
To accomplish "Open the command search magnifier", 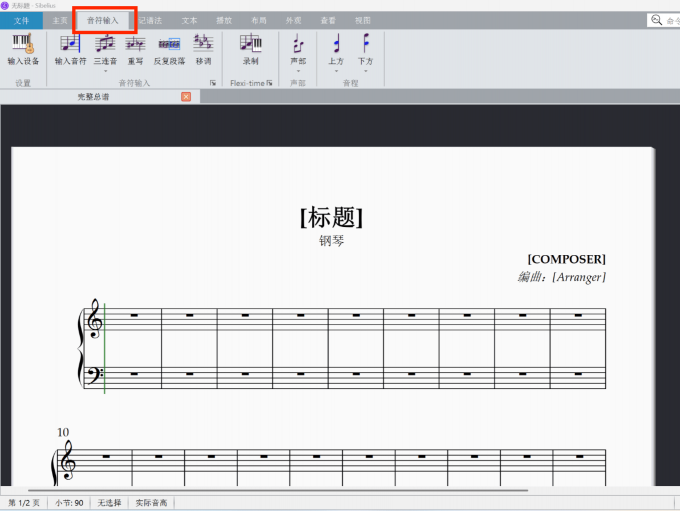I will 657,20.
